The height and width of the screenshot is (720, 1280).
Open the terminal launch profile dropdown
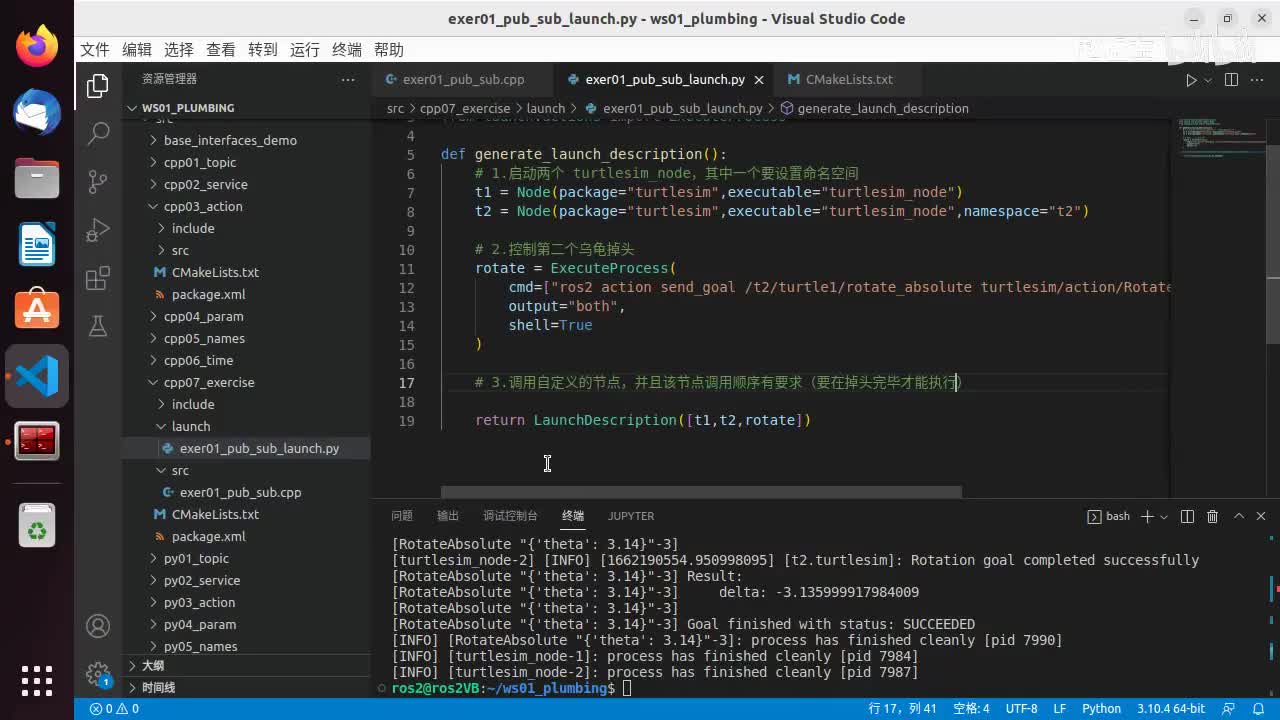[x=1165, y=516]
